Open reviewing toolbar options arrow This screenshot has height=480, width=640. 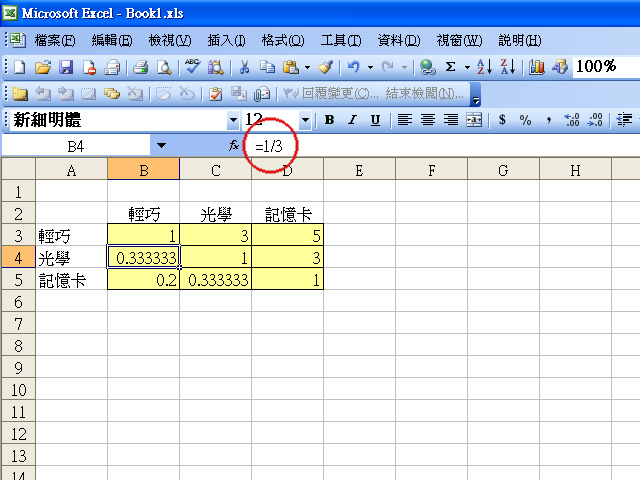(x=476, y=95)
